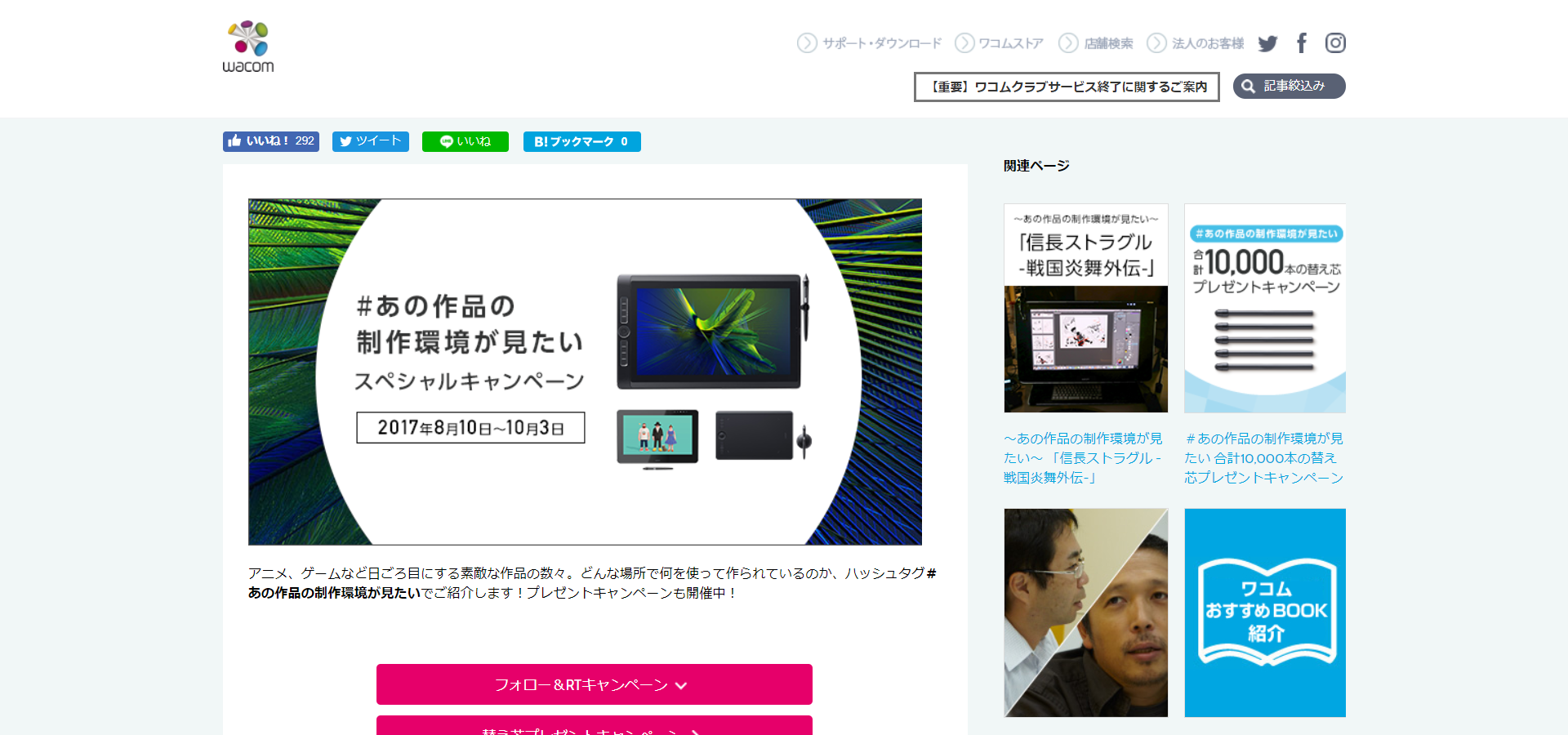
Task: Click the arrow circle icon beside サポート・ダウンロード
Action: tap(807, 42)
